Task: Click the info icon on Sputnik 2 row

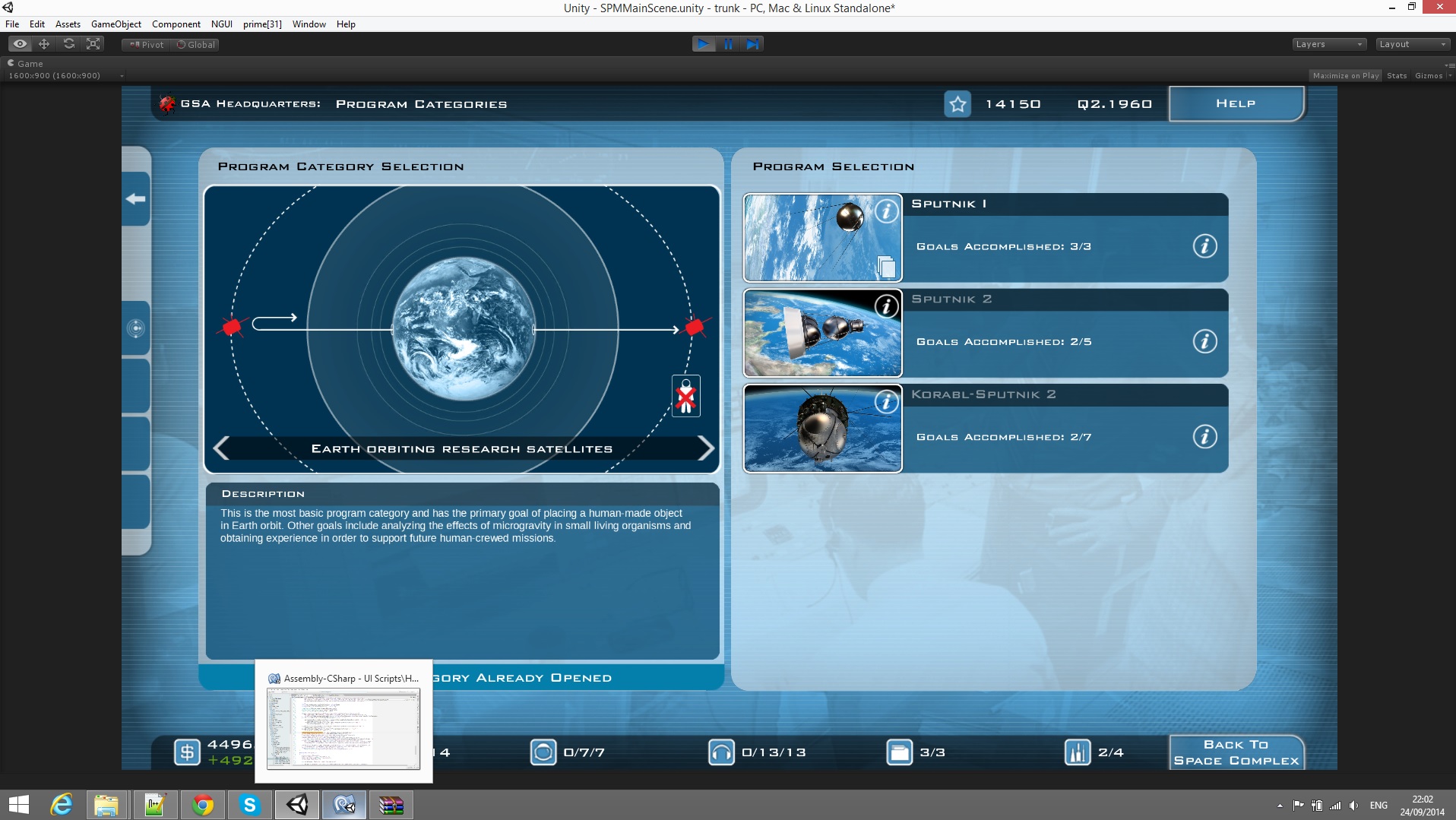Action: 1204,341
